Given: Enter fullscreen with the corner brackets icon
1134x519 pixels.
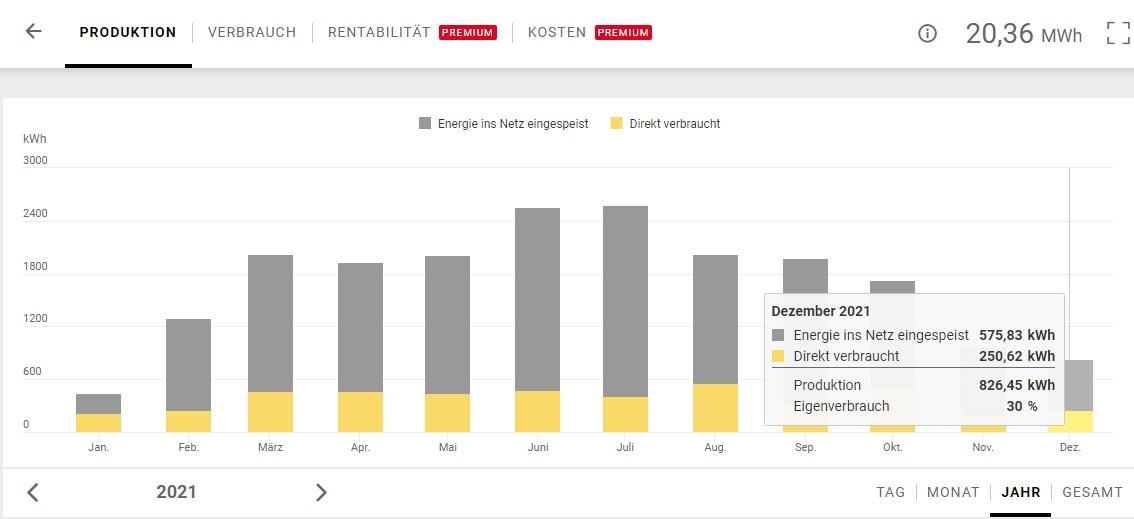Looking at the screenshot, I should [x=1118, y=33].
